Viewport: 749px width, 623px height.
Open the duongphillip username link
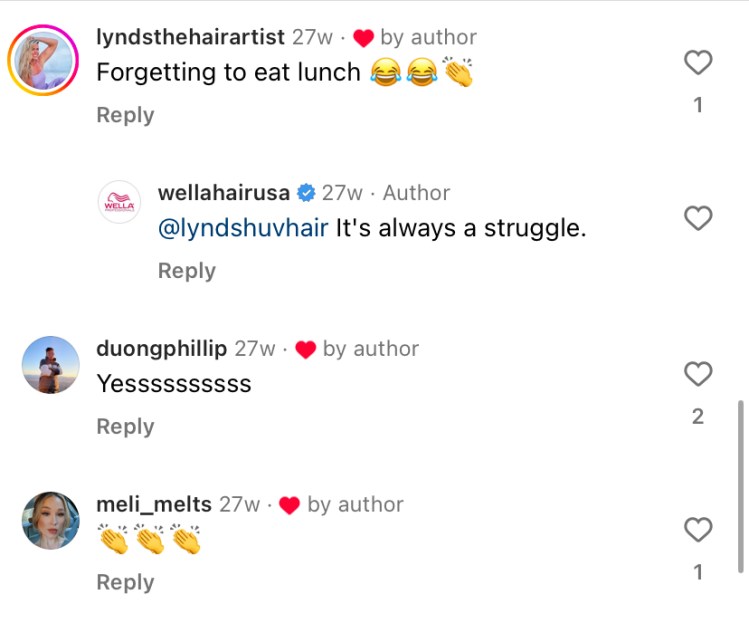point(160,349)
